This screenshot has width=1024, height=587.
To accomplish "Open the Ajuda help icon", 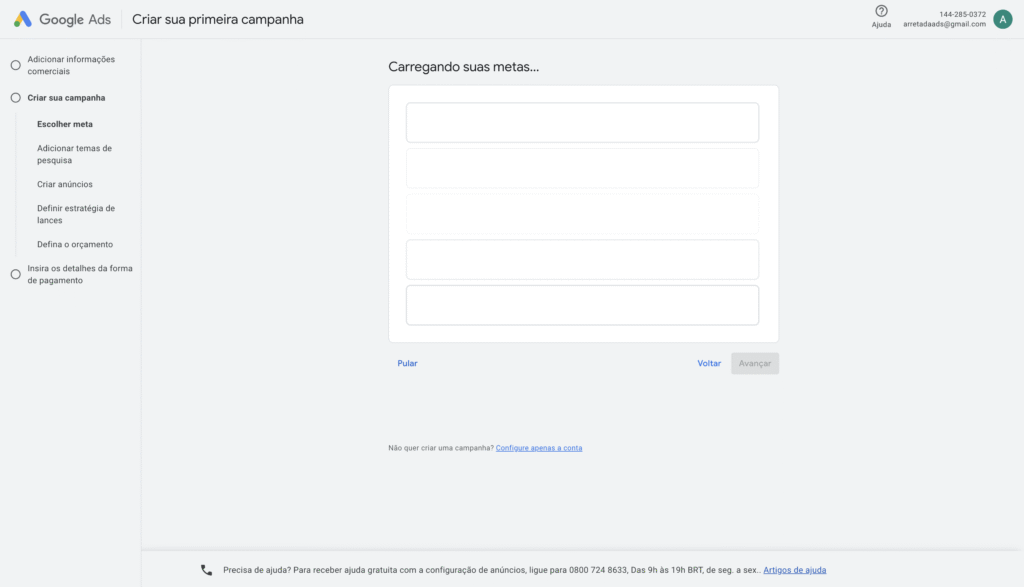I will click(881, 11).
